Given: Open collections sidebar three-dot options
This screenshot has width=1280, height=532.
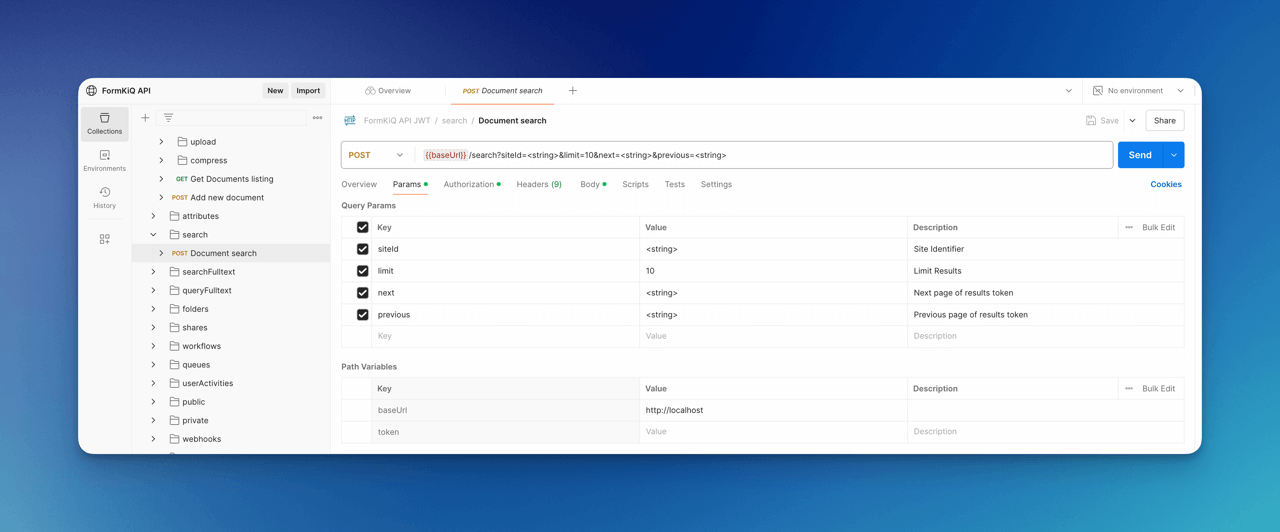Looking at the screenshot, I should point(317,118).
